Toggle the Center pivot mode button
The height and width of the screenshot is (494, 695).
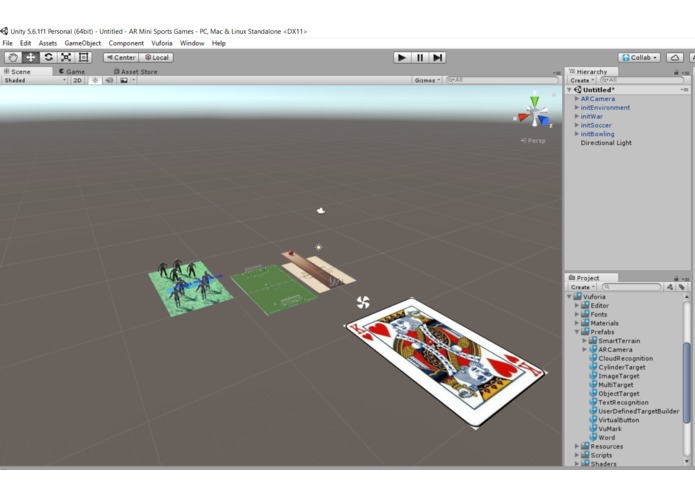click(x=121, y=58)
